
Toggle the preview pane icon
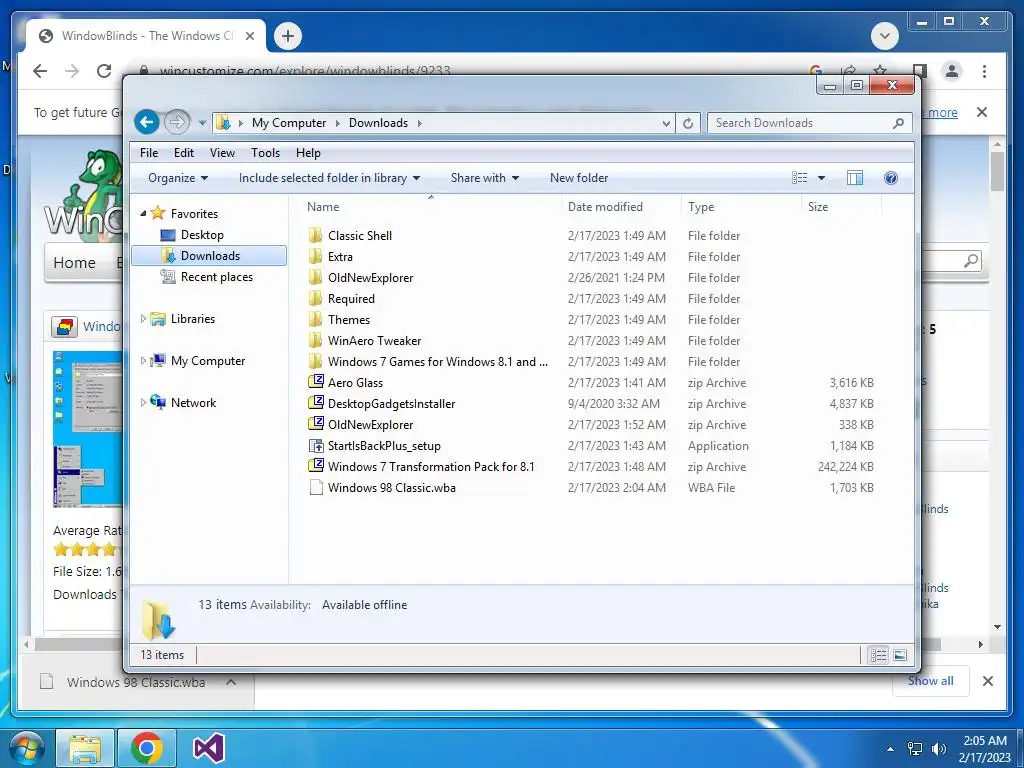tap(855, 178)
